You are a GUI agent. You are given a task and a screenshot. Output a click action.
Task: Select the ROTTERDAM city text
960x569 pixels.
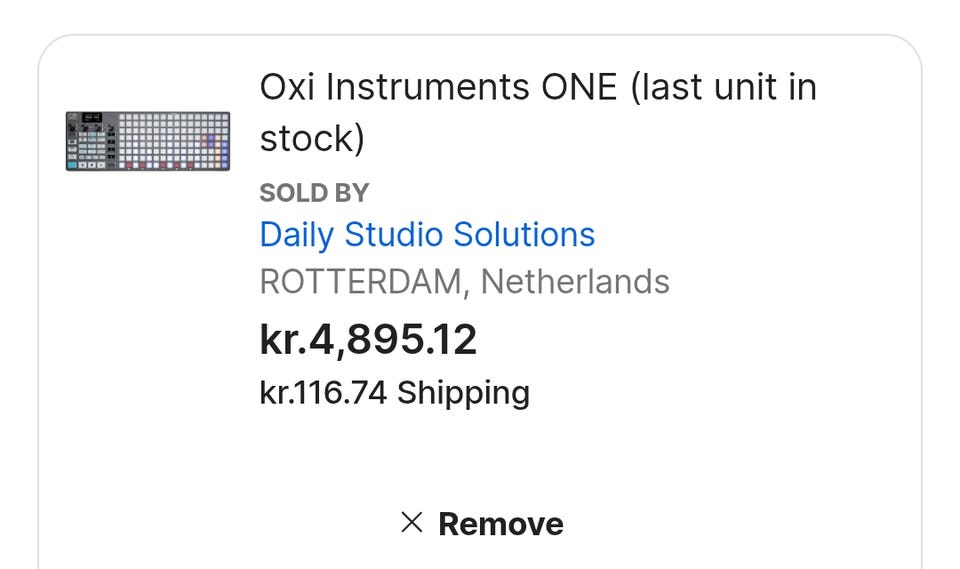tap(360, 282)
